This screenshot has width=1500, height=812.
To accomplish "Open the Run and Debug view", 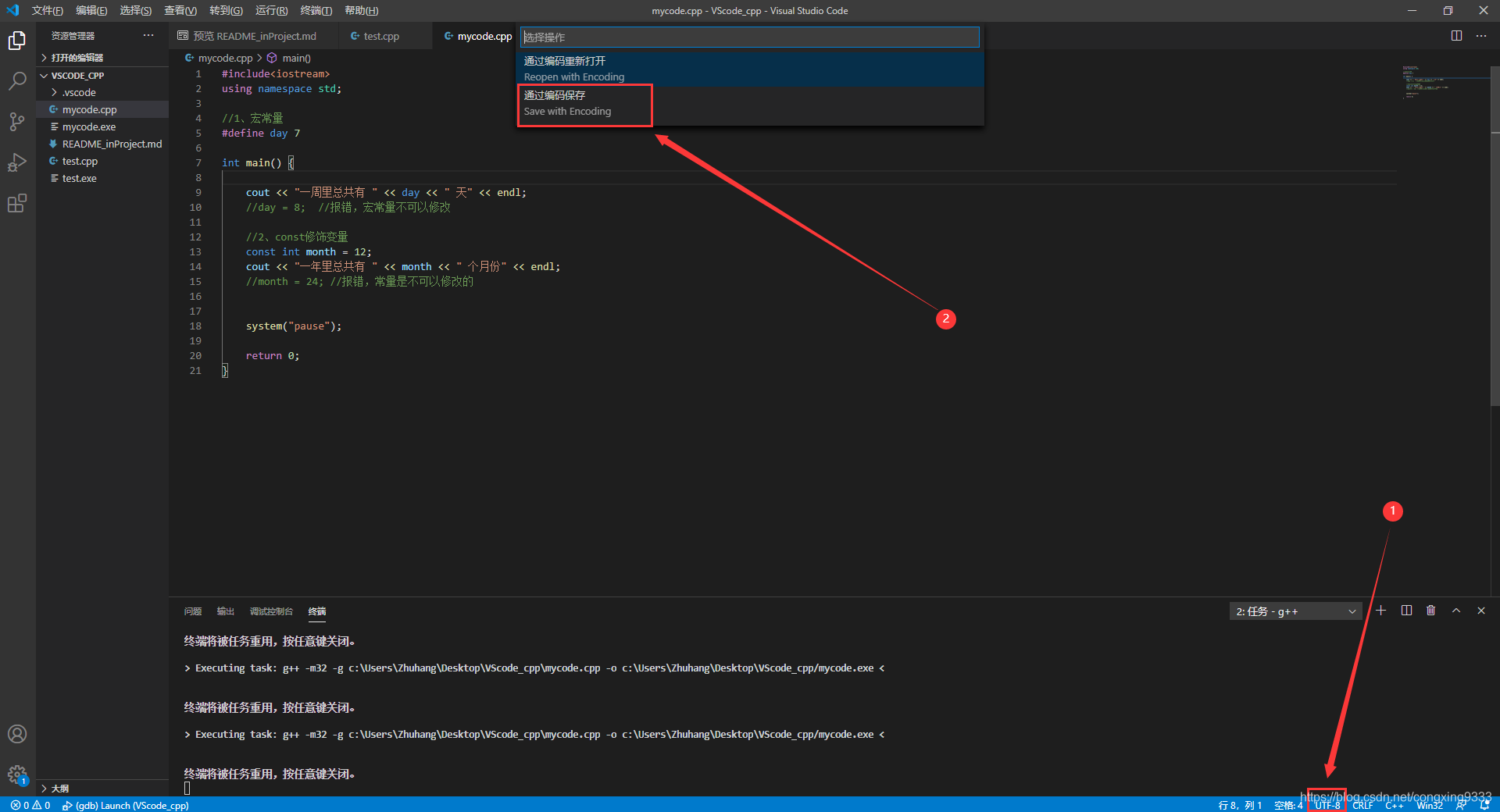I will (17, 162).
